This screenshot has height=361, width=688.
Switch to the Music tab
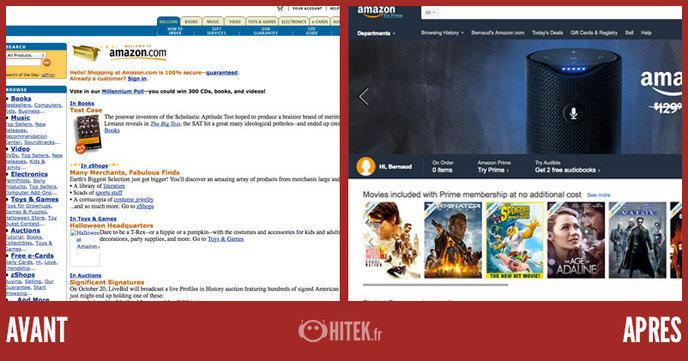[213, 21]
